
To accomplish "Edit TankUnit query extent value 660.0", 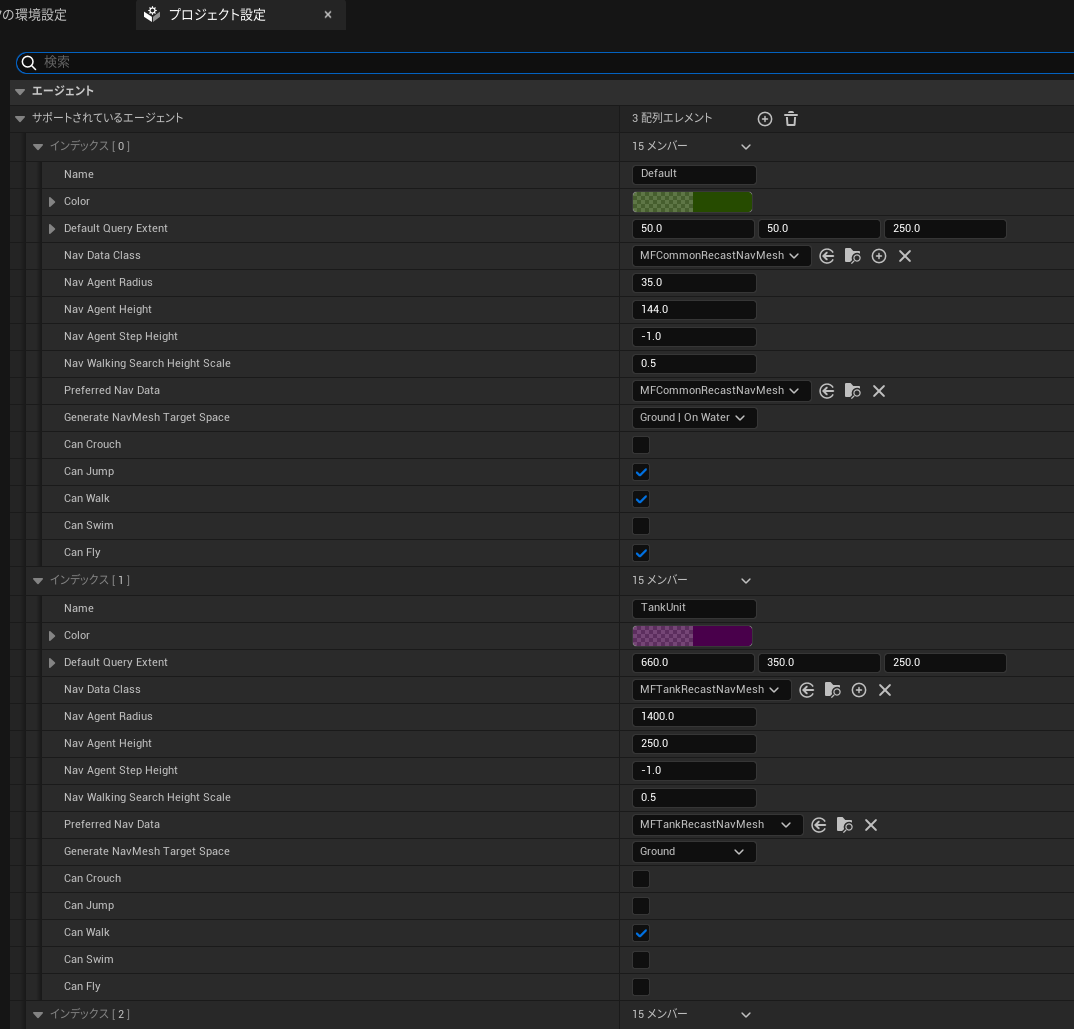I will (692, 663).
